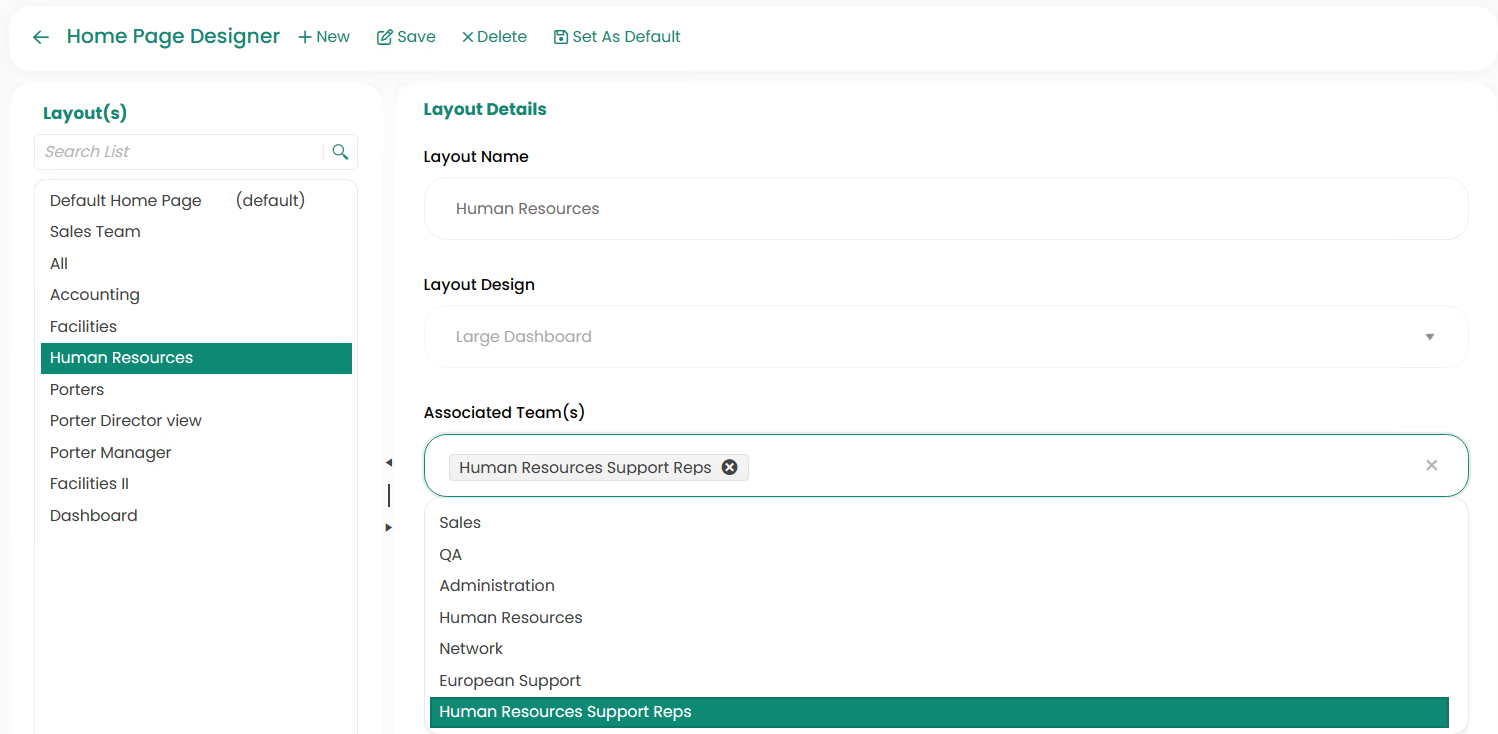This screenshot has height=734, width=1498.
Task: Edit the Layout Name text field
Action: pyautogui.click(x=945, y=209)
